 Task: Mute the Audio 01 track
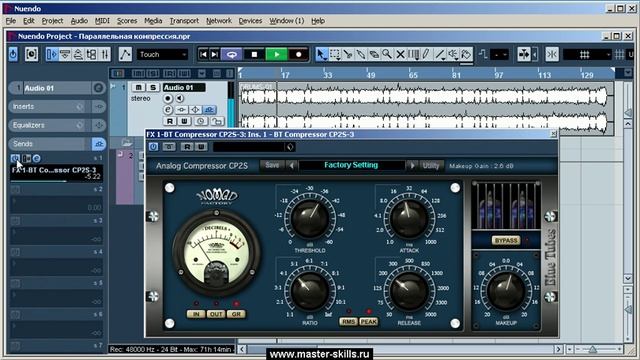(138, 87)
